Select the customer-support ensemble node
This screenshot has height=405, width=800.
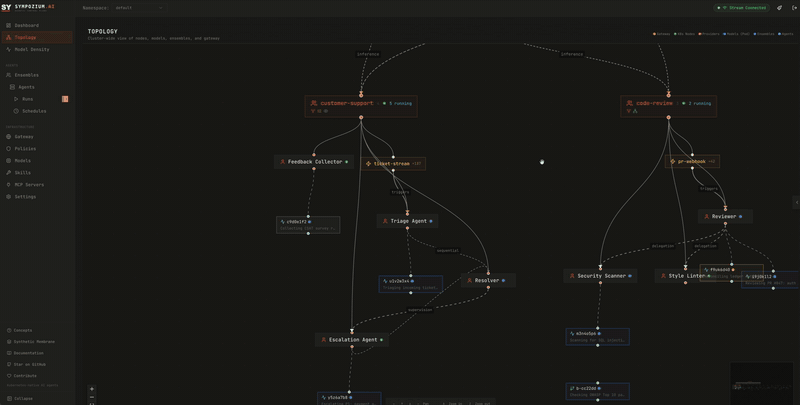361,106
